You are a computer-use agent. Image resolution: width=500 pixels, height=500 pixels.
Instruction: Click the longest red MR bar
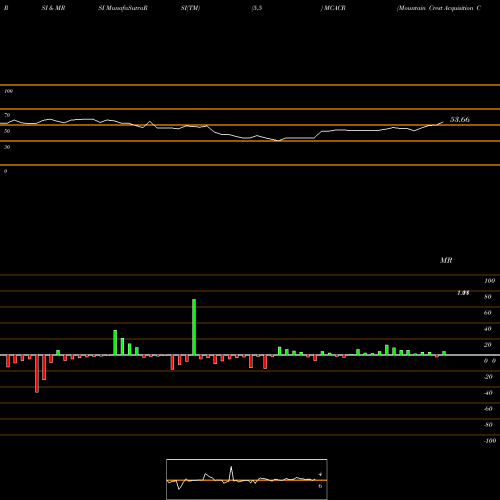(x=37, y=374)
